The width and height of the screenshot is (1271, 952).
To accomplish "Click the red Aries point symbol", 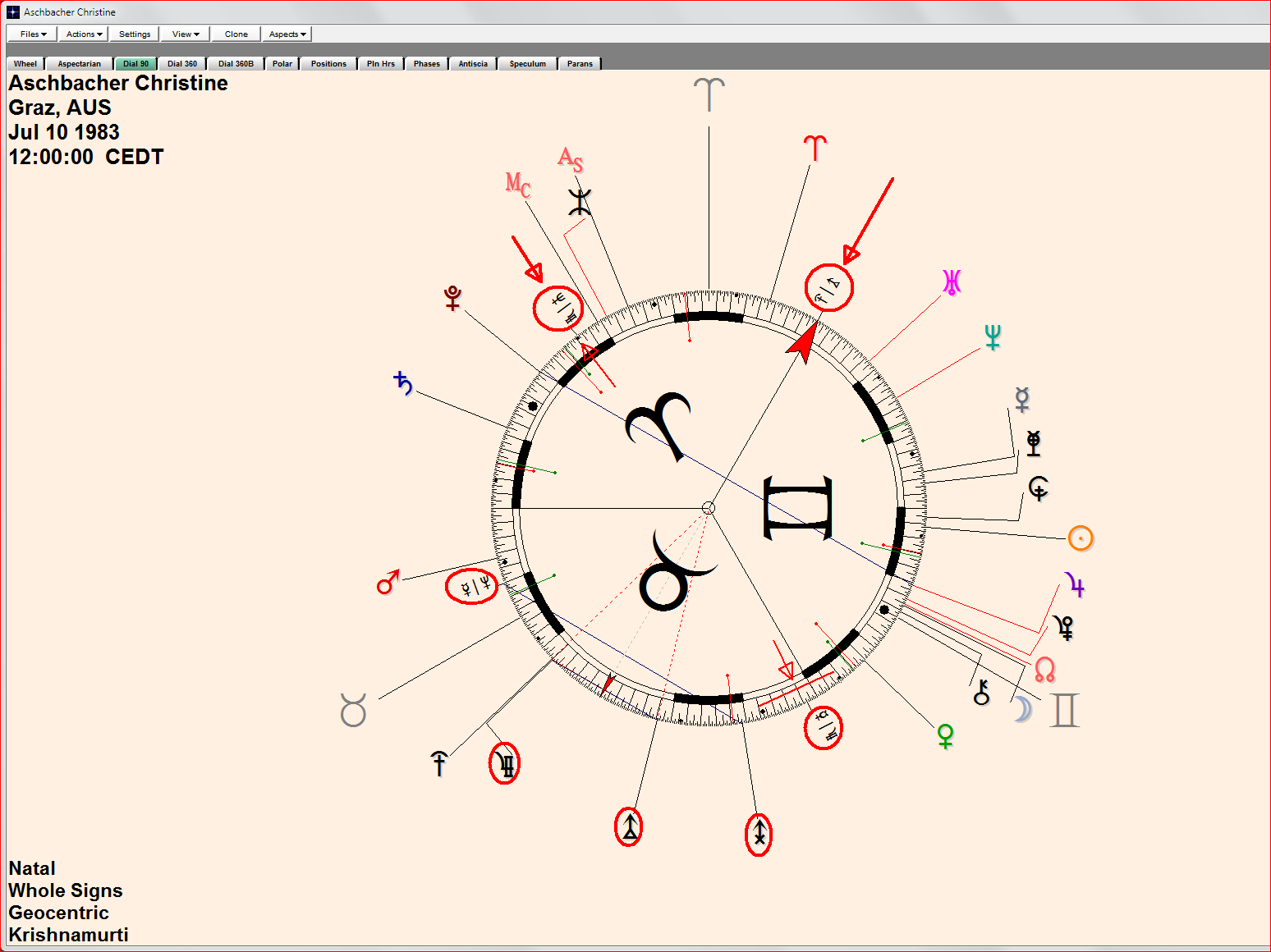I will 814,148.
